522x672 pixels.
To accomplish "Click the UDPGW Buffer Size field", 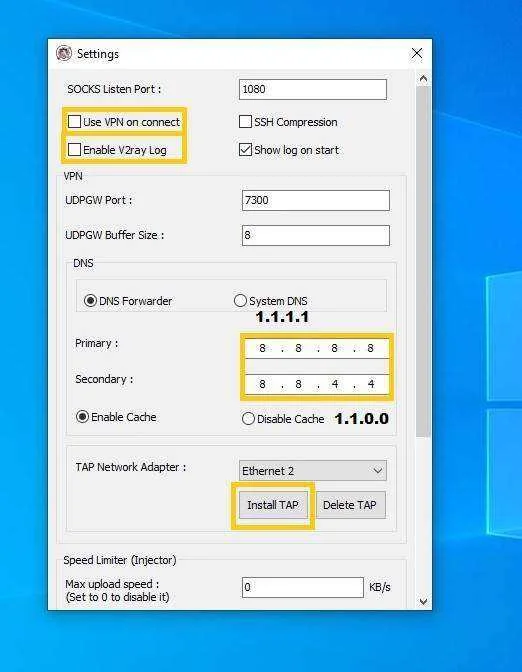I will click(x=315, y=235).
